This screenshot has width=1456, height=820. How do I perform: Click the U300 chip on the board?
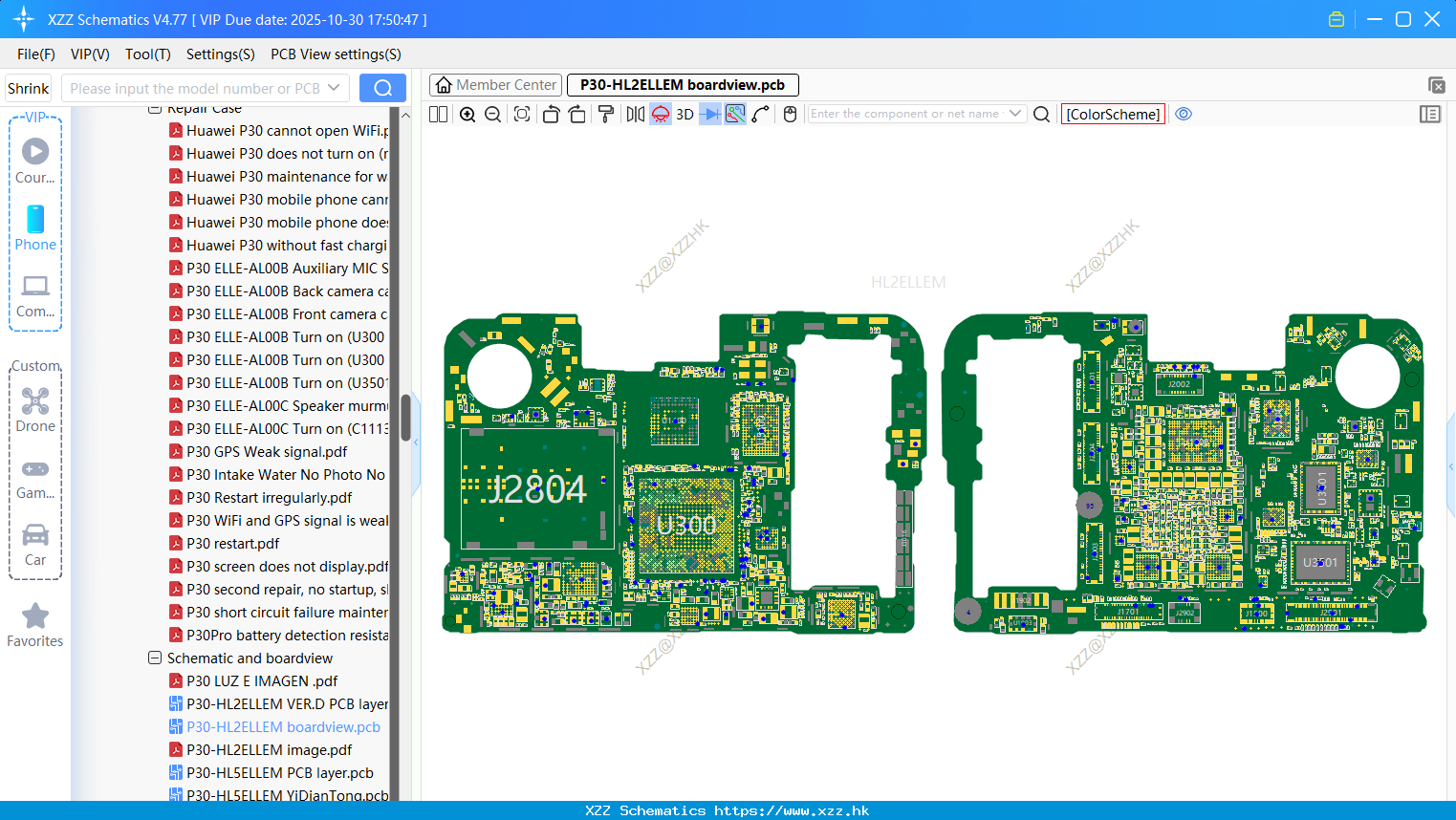pyautogui.click(x=686, y=524)
